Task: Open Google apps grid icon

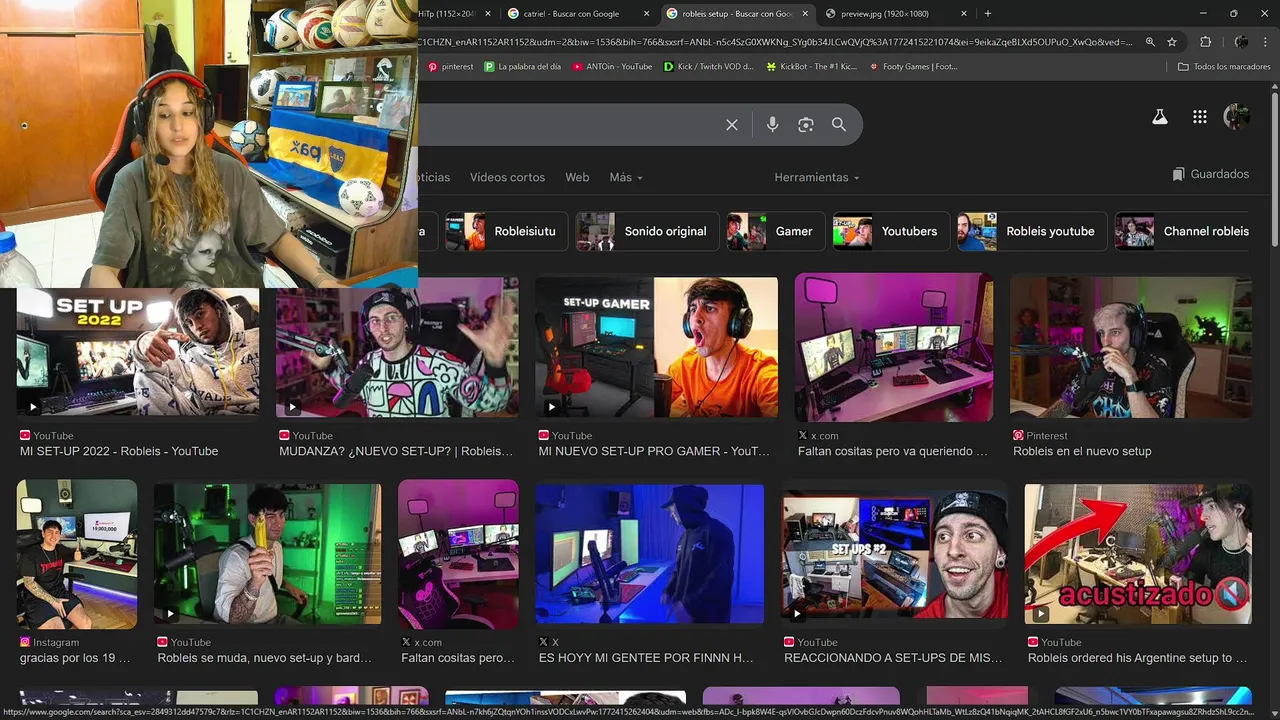Action: 1200,117
